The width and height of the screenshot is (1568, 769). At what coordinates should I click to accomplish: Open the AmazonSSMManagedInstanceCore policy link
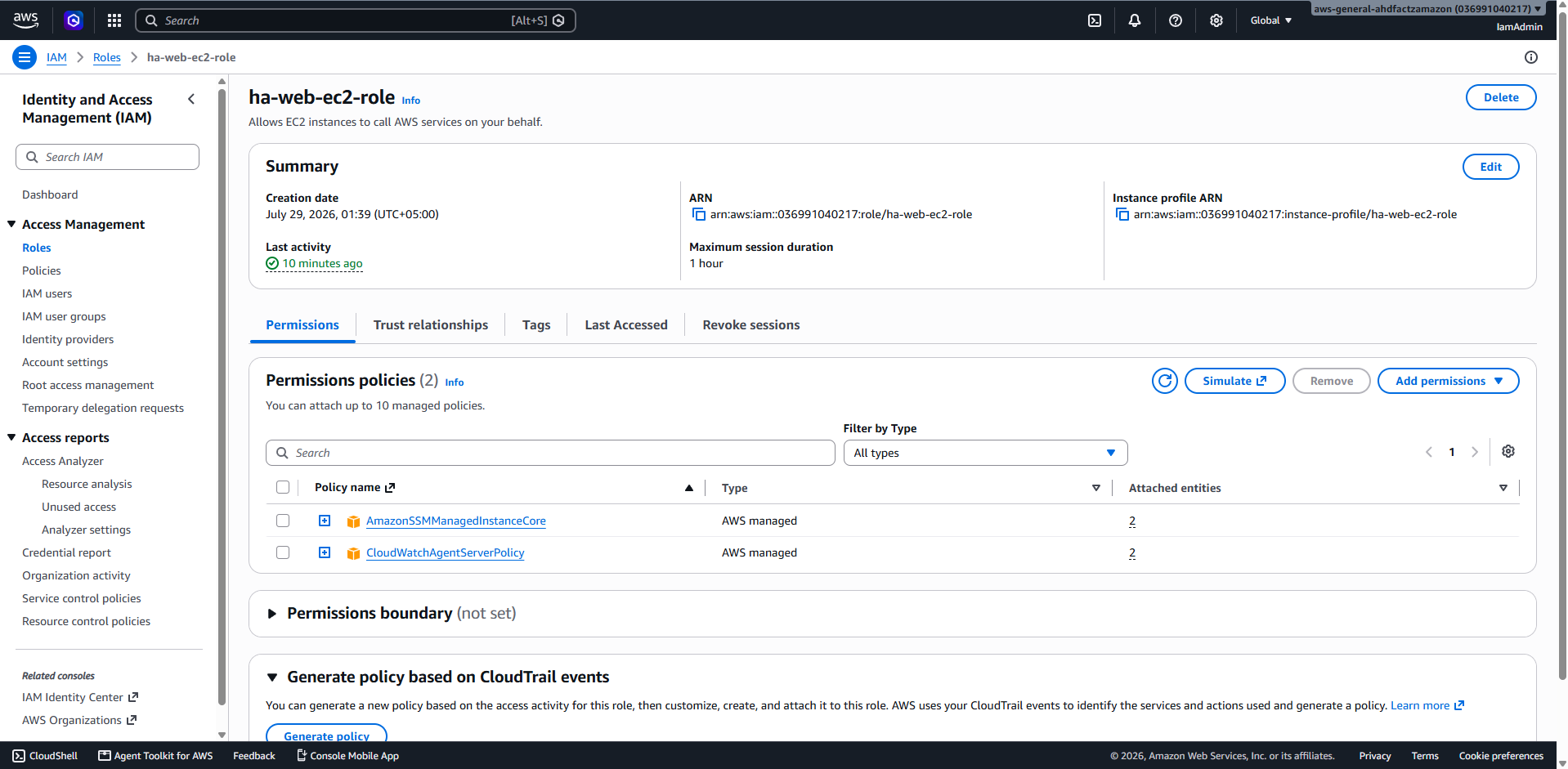(x=456, y=521)
